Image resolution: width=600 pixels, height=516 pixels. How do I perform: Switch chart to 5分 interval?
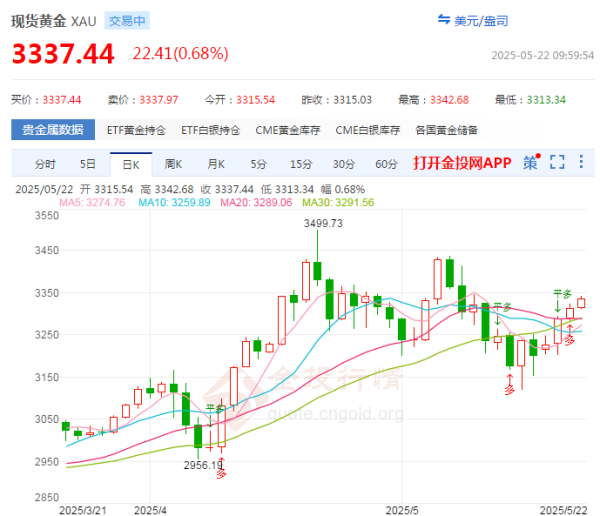coord(258,164)
